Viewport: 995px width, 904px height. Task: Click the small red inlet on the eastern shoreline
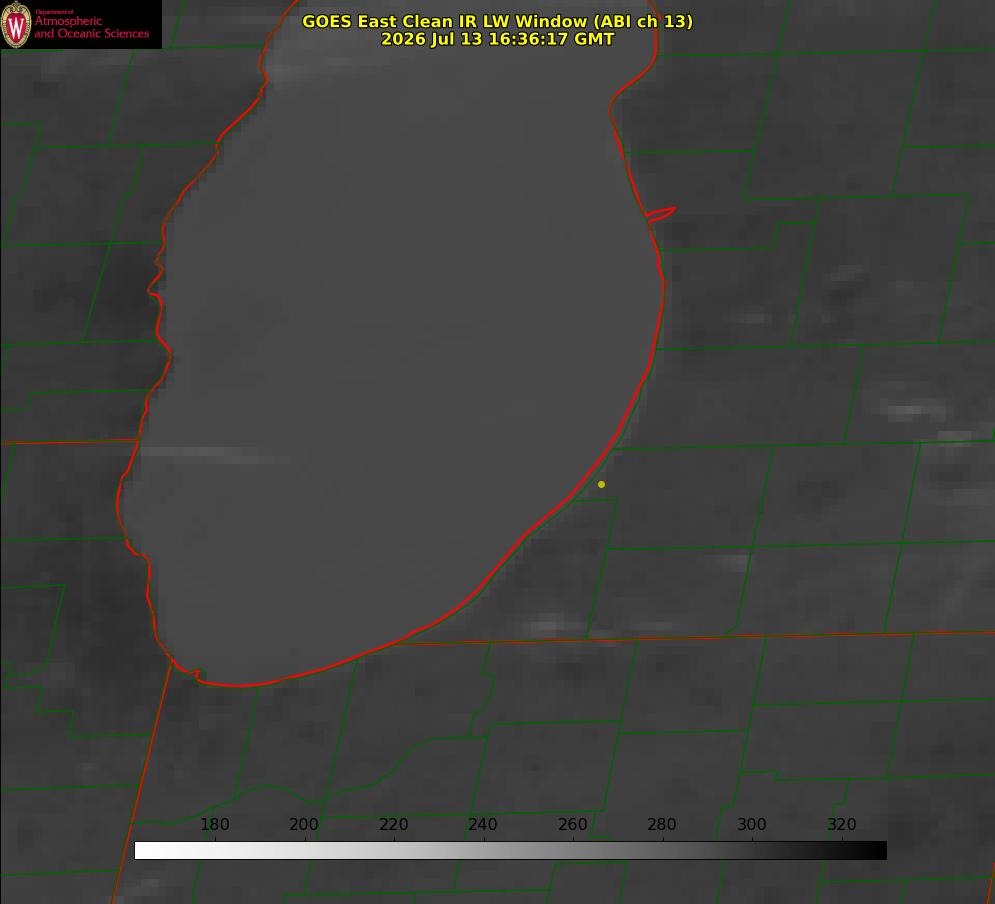[x=660, y=214]
